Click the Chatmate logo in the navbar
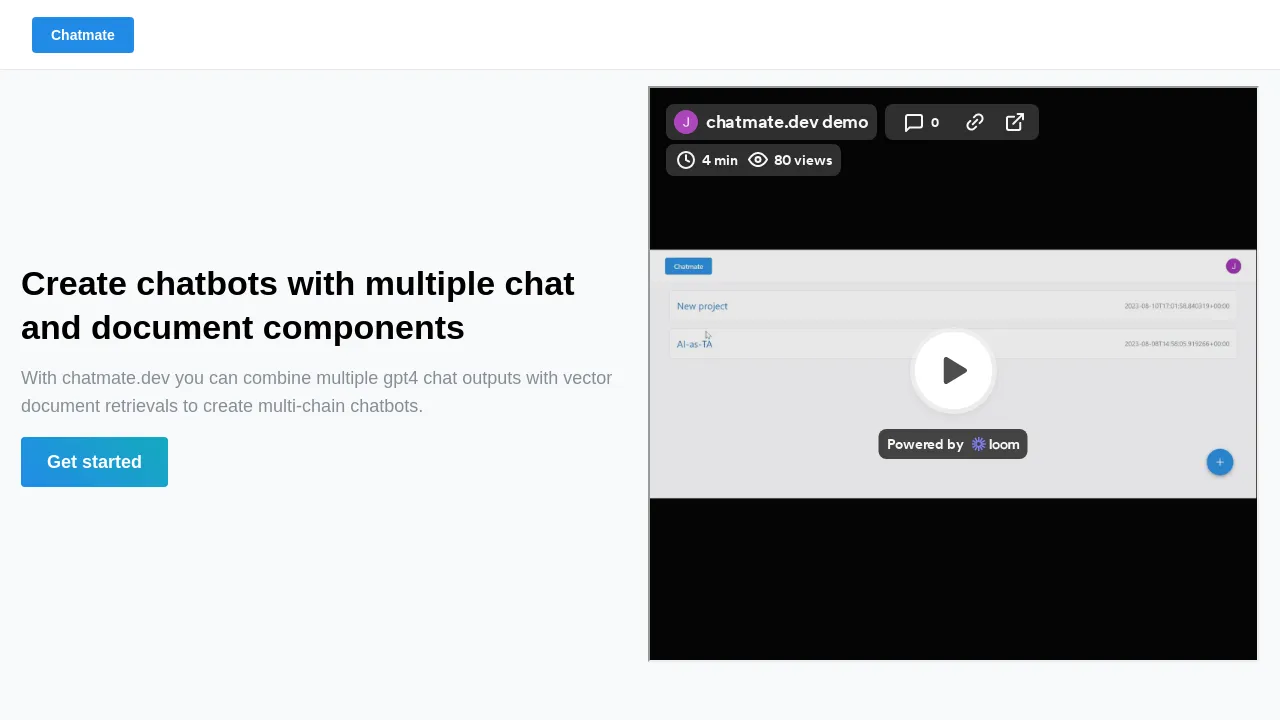1280x720 pixels. click(x=82, y=35)
